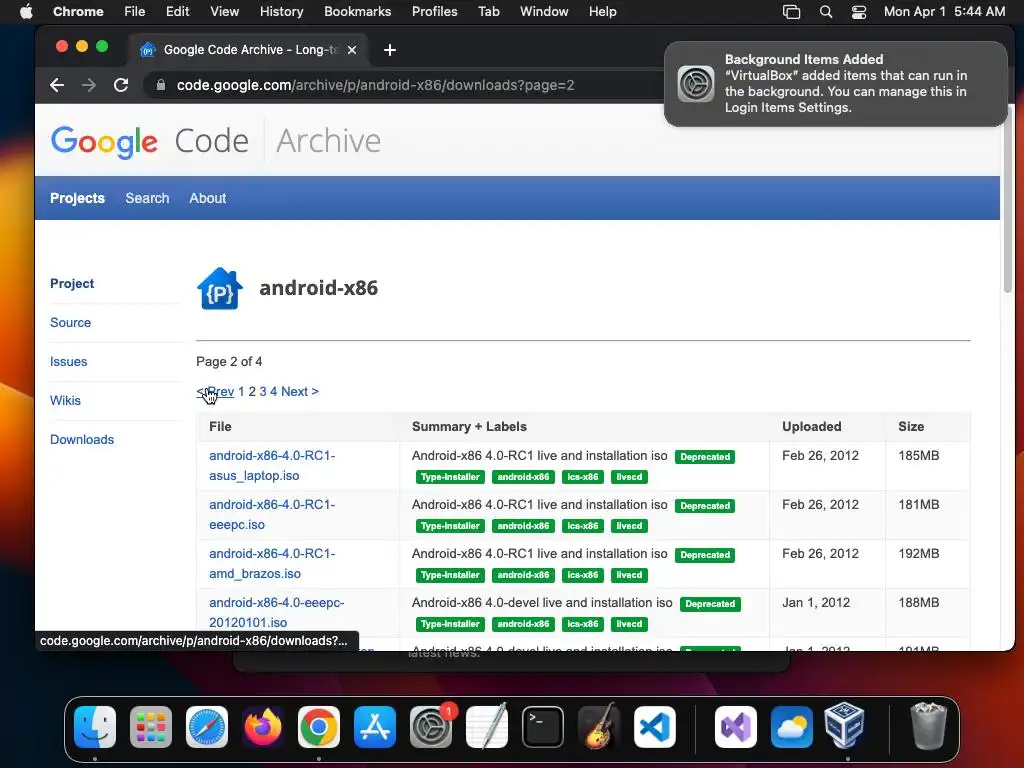Select the Google Code Archive tab
1024x768 pixels.
coord(249,50)
